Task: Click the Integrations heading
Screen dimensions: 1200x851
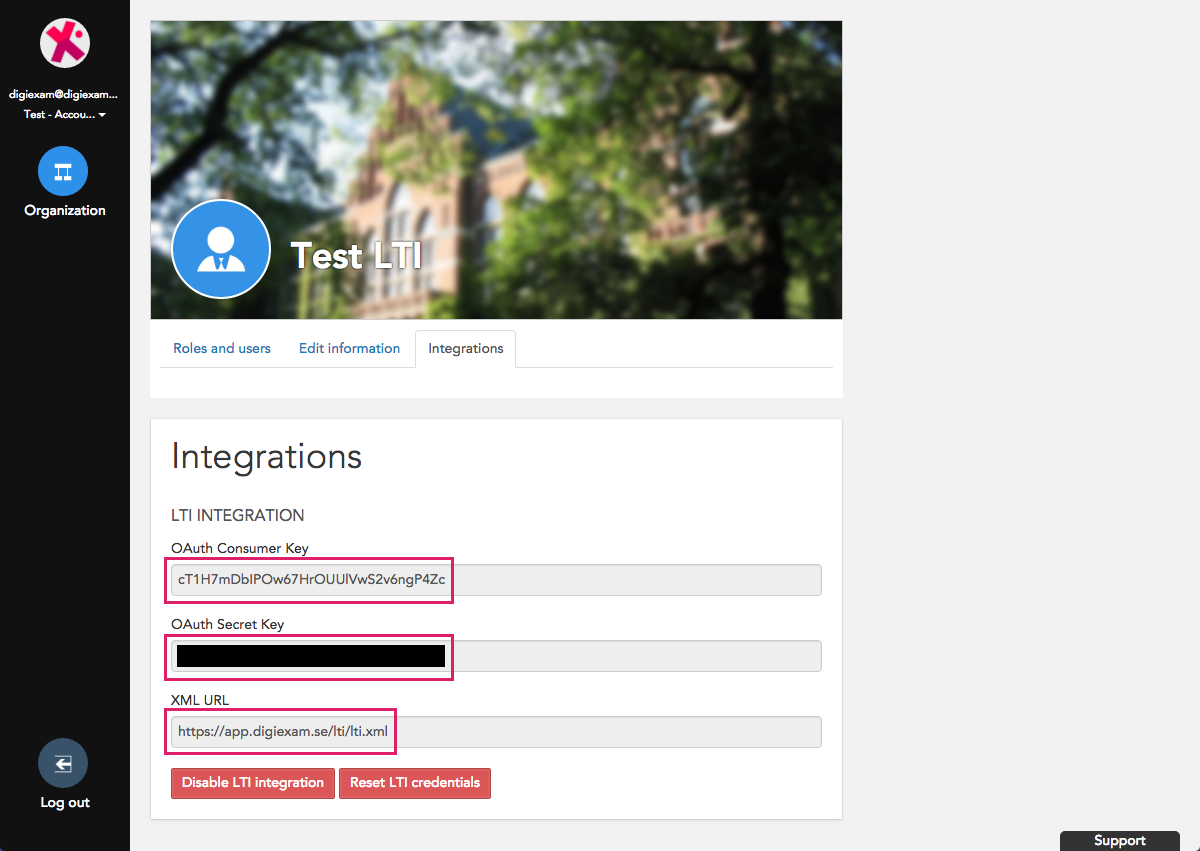Action: pyautogui.click(x=266, y=457)
